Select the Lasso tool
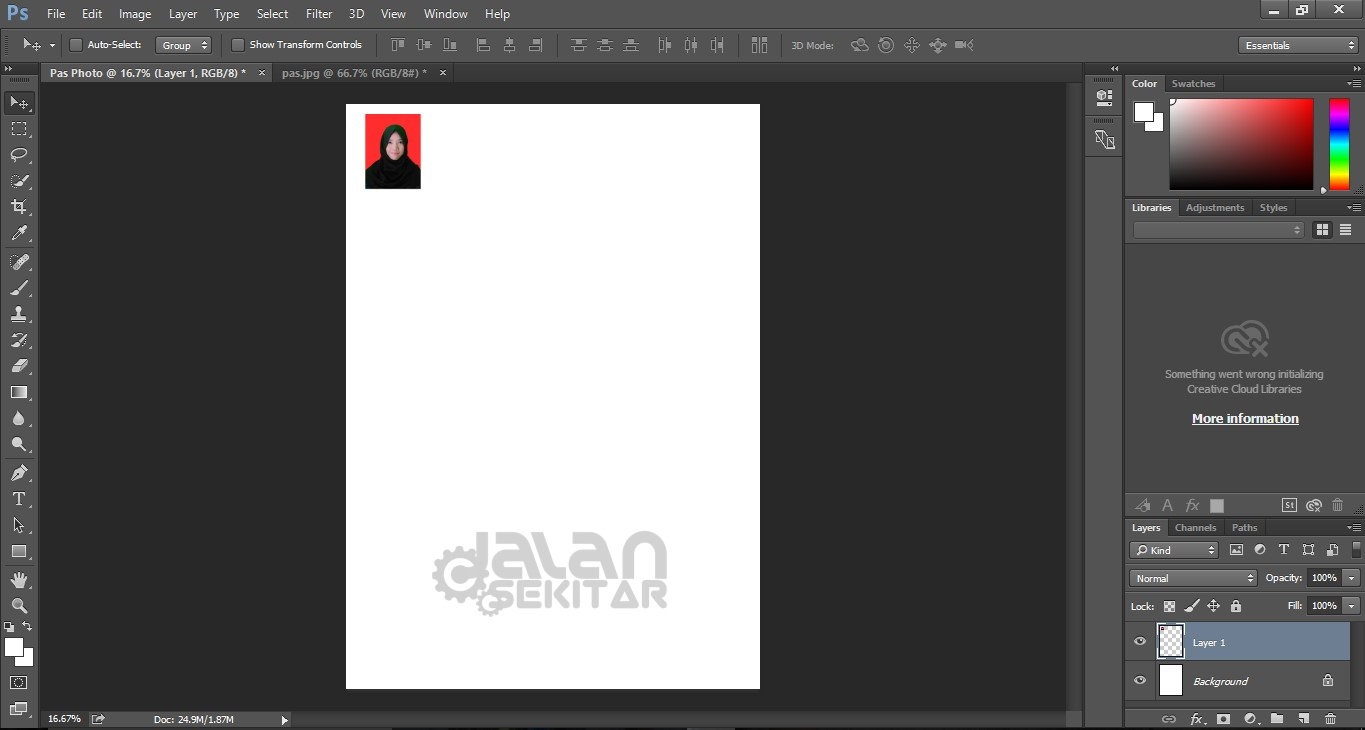The height and width of the screenshot is (730, 1365). click(18, 155)
